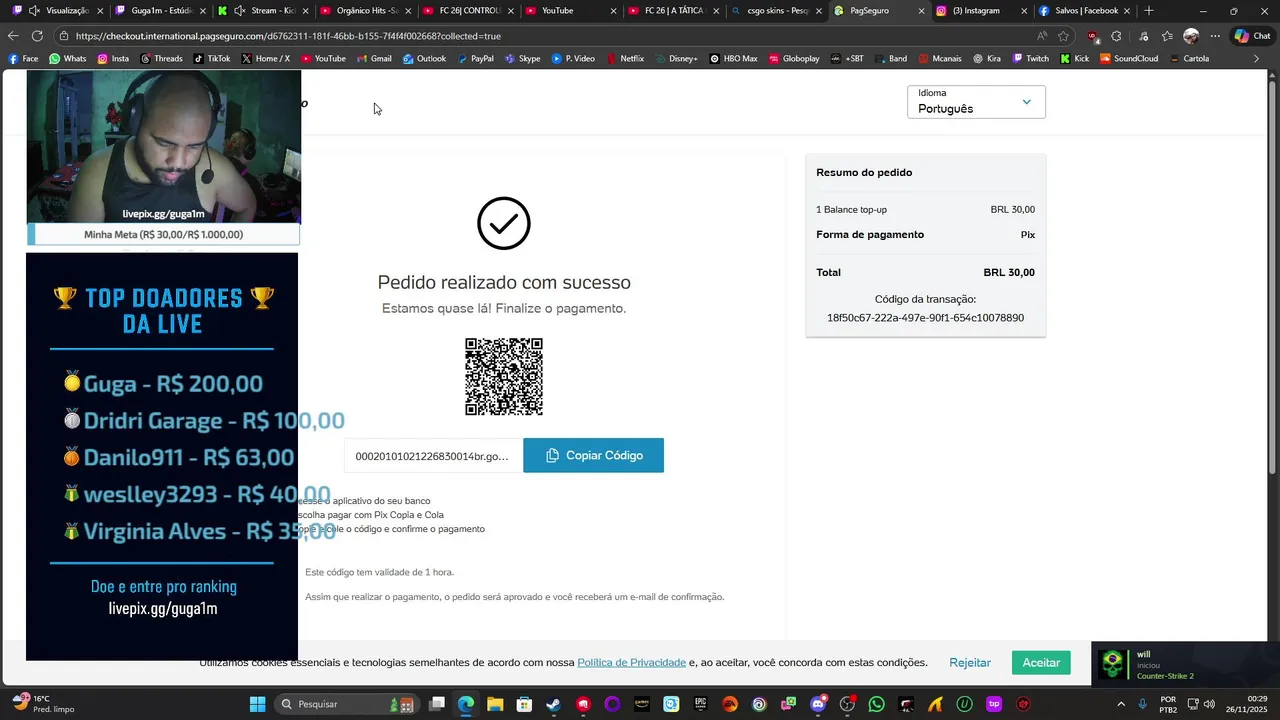This screenshot has width=1280, height=720.
Task: Click the Copiar Código button
Action: pyautogui.click(x=593, y=455)
